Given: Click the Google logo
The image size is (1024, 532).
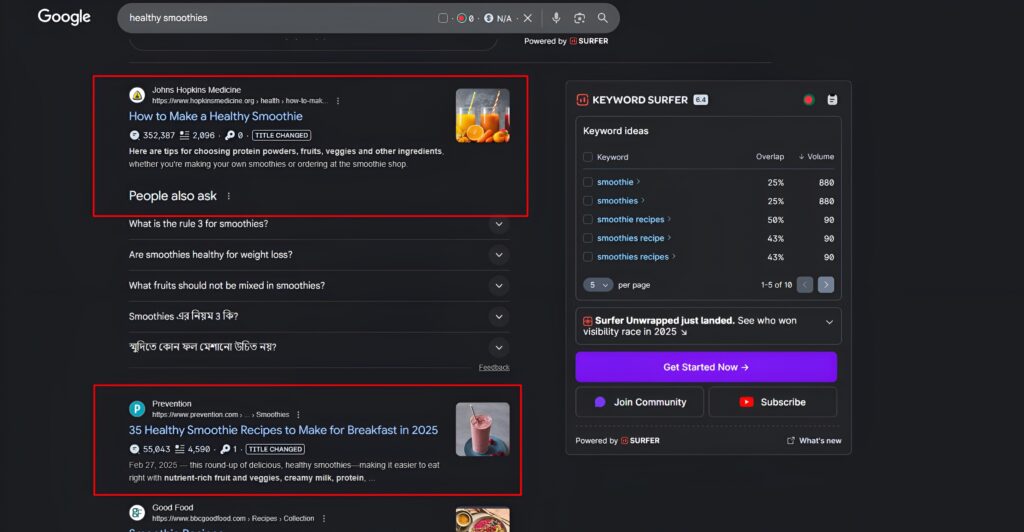Looking at the screenshot, I should pos(64,17).
